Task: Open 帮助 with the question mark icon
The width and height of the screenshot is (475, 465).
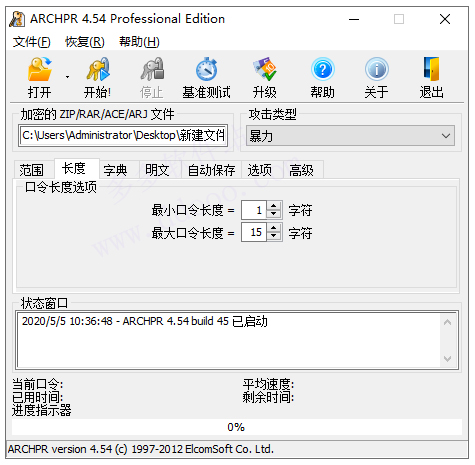Action: 322,69
